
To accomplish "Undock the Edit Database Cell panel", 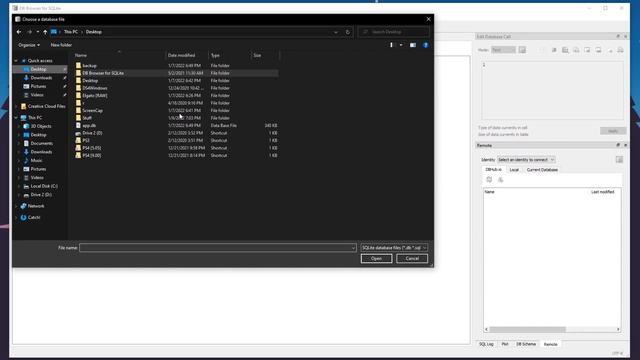I will (618, 37).
